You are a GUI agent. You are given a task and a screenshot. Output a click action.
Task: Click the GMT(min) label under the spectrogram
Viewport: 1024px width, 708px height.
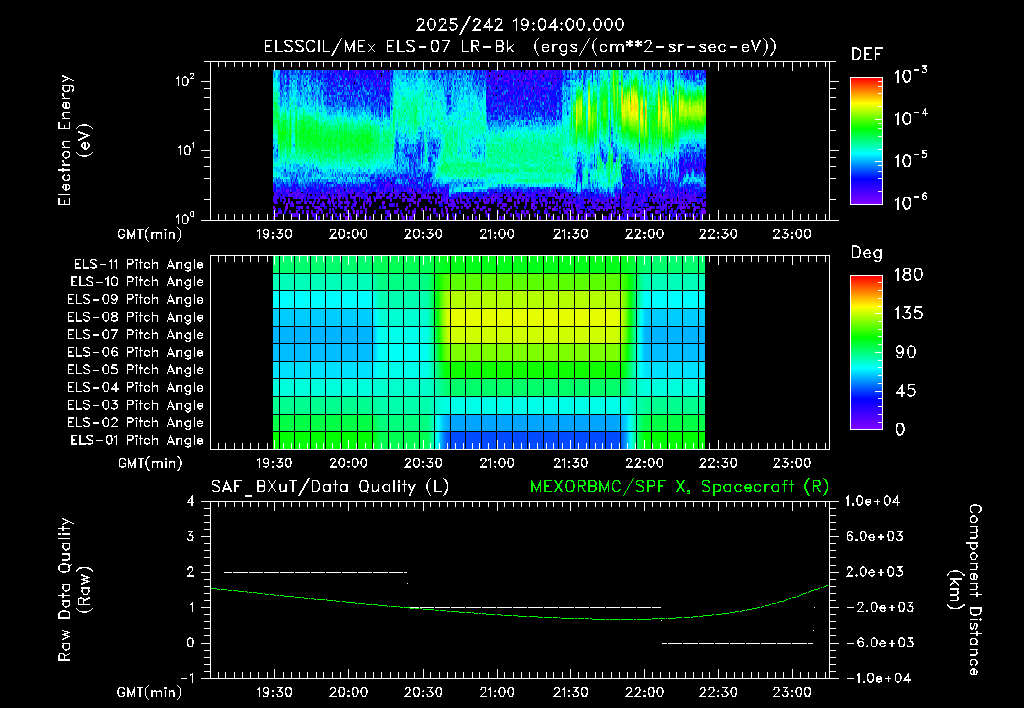click(150, 234)
